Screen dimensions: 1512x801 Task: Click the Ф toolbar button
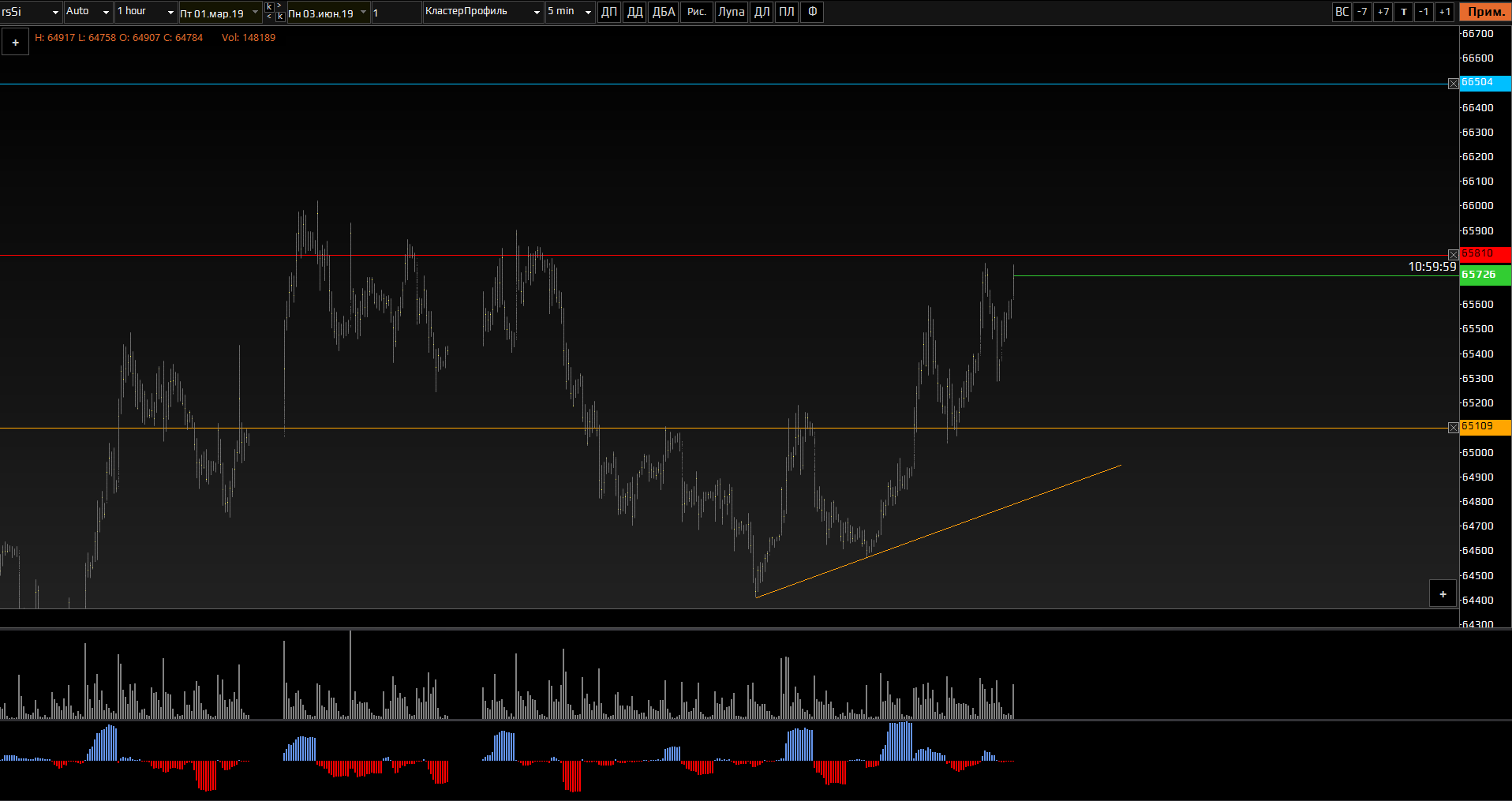click(x=812, y=12)
